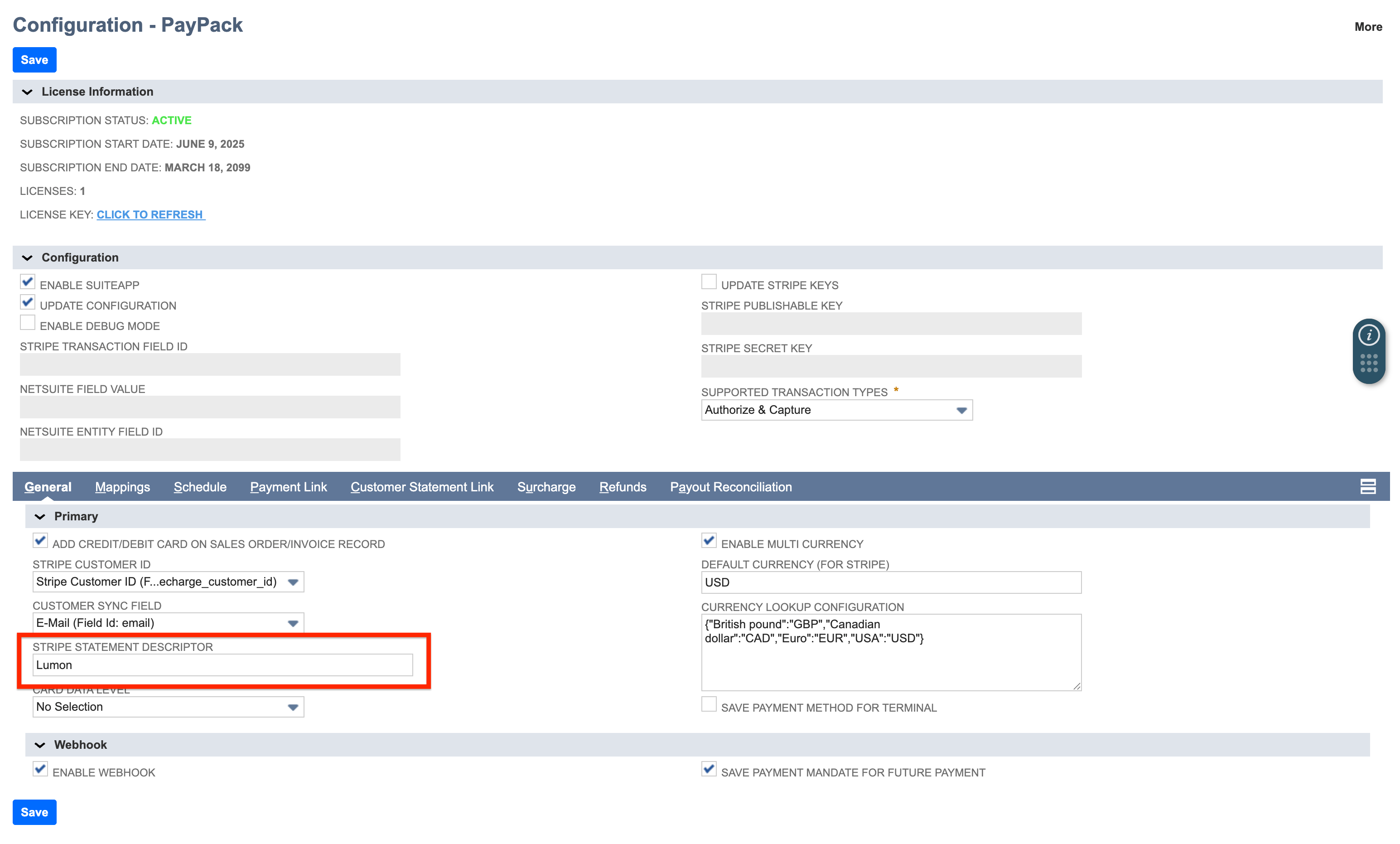Open the Payout Reconciliation tab
Screen dimensions: 1400x844
coord(730,487)
